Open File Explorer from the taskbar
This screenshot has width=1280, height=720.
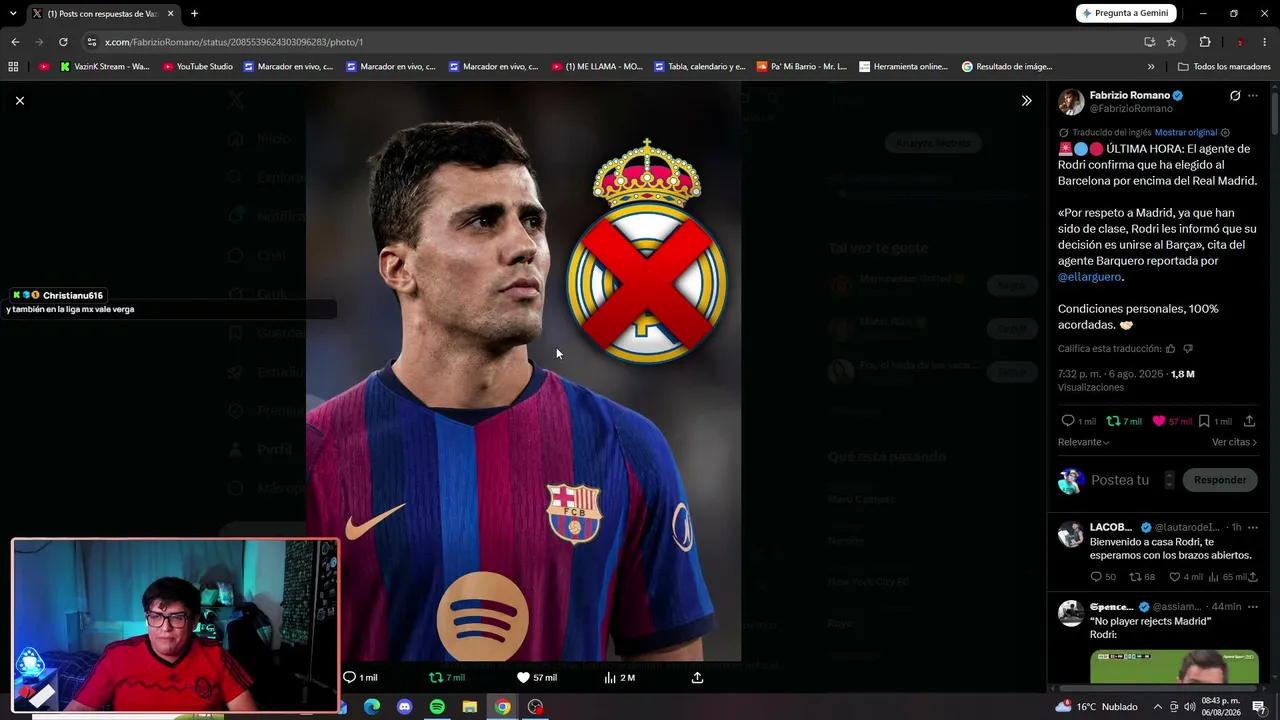point(469,707)
